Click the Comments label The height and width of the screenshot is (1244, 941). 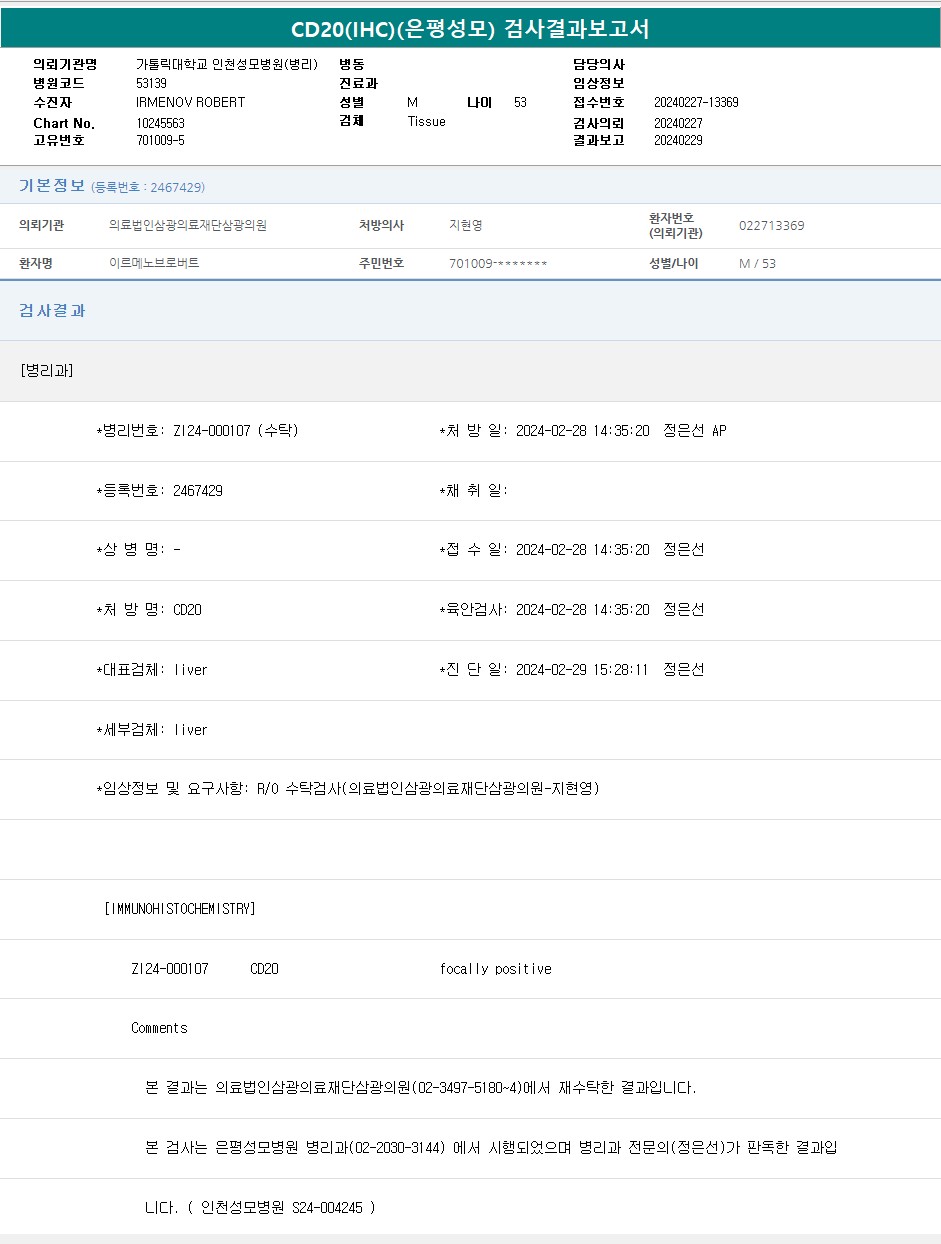point(159,1028)
